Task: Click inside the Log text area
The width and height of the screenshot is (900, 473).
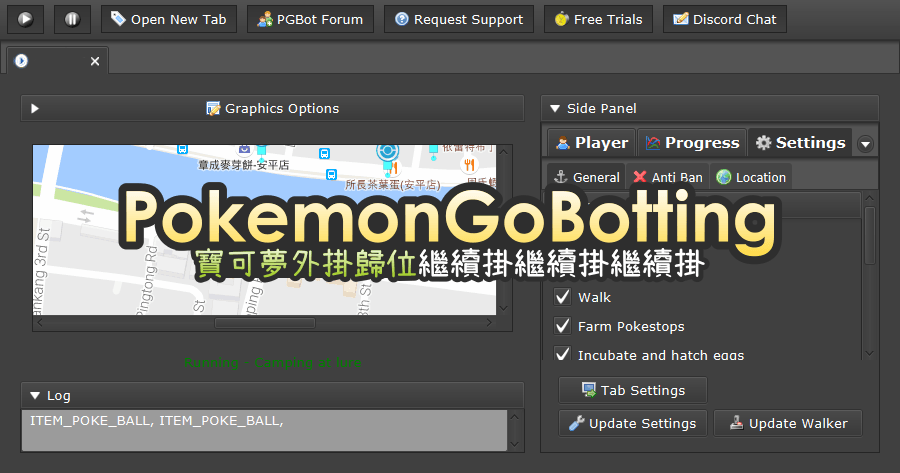Action: (x=264, y=431)
